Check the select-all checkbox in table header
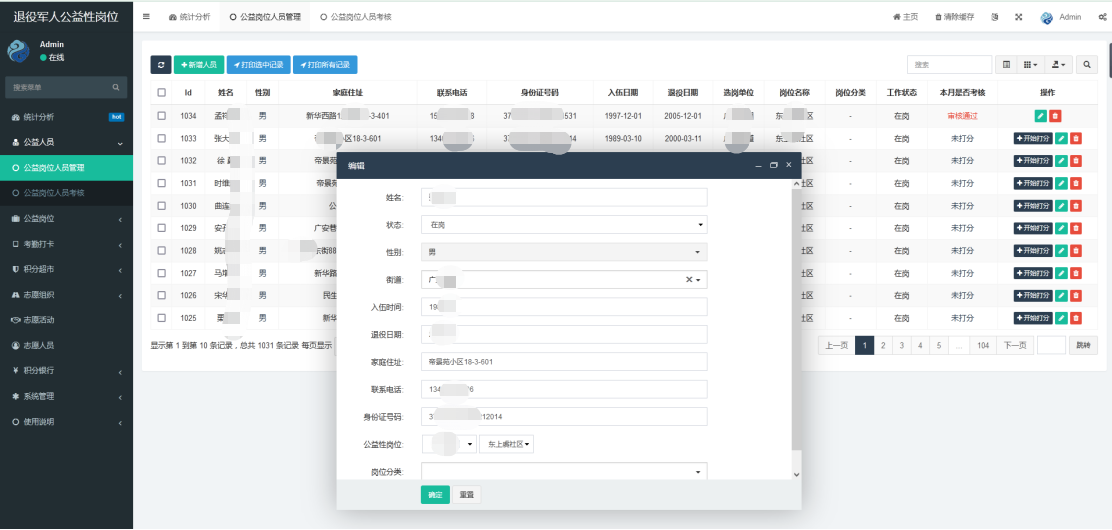Image resolution: width=1112 pixels, height=530 pixels. click(162, 93)
